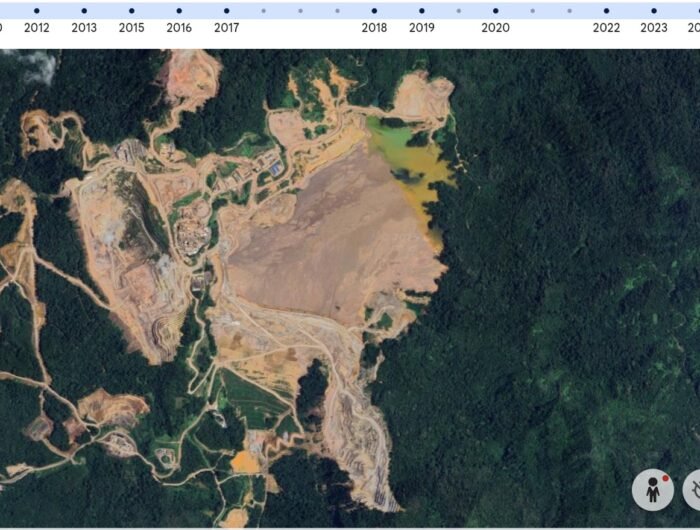This screenshot has width=700, height=530.
Task: Switch the timeline to 2016
Action: click(179, 11)
